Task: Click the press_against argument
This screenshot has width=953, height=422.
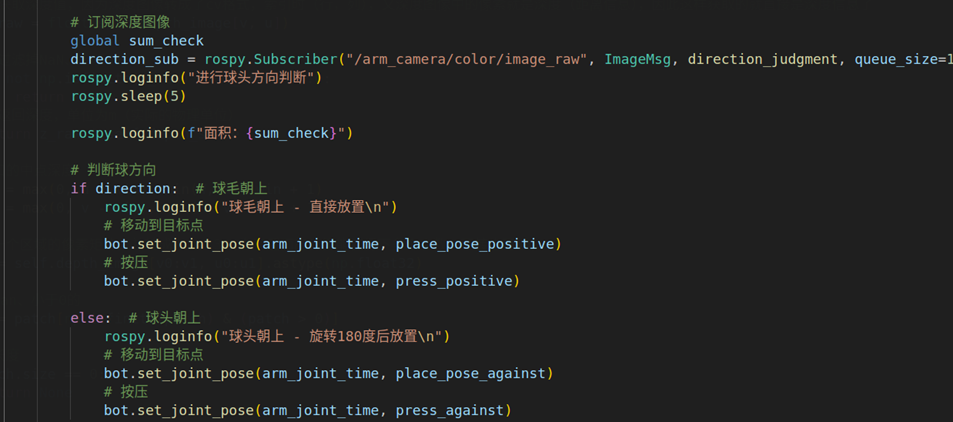Action: click(x=450, y=410)
